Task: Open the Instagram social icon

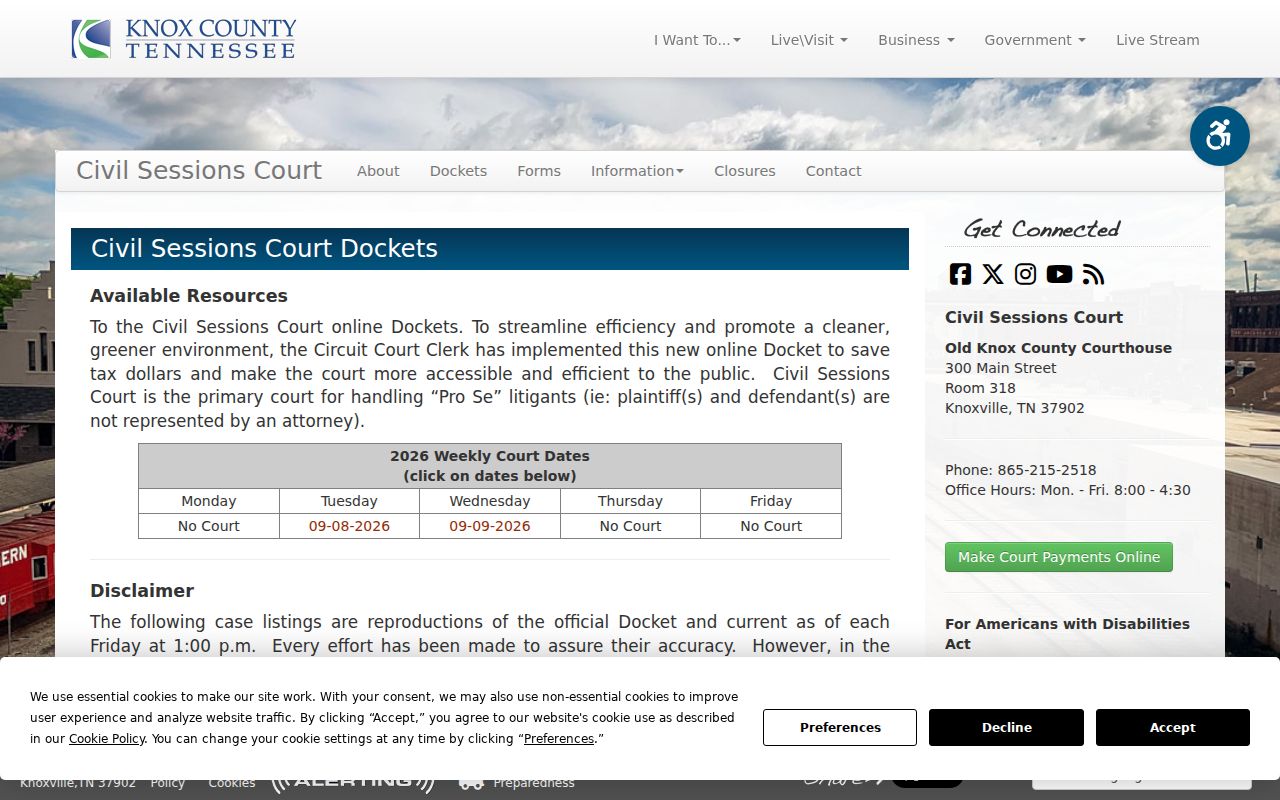Action: coord(1026,274)
